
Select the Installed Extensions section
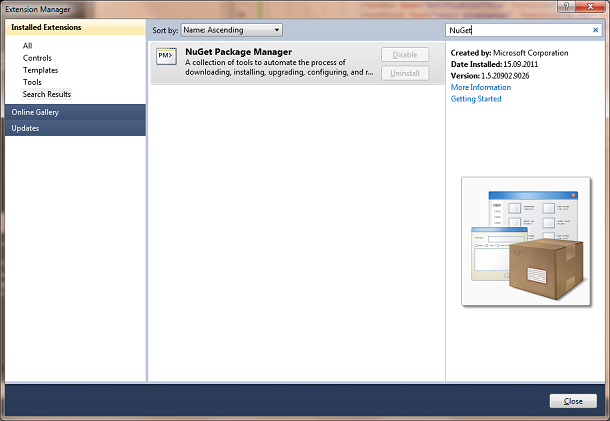tap(75, 27)
